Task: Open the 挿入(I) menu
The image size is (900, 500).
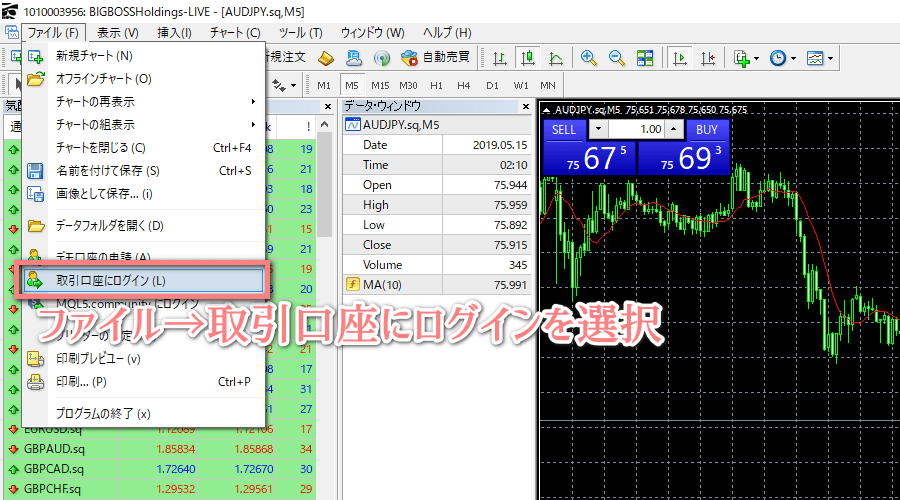Action: click(174, 33)
